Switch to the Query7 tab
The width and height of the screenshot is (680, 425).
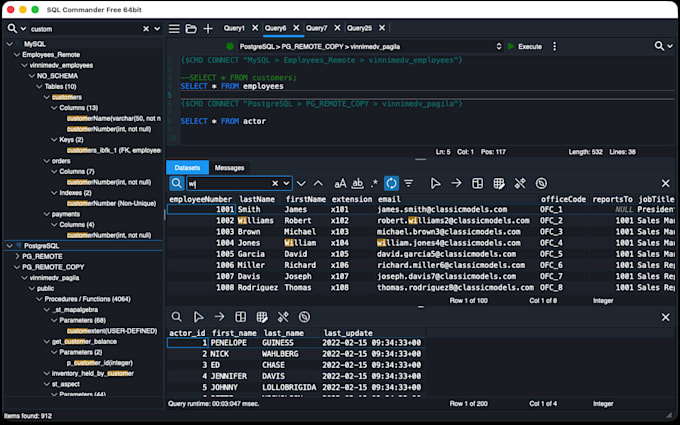click(x=317, y=28)
